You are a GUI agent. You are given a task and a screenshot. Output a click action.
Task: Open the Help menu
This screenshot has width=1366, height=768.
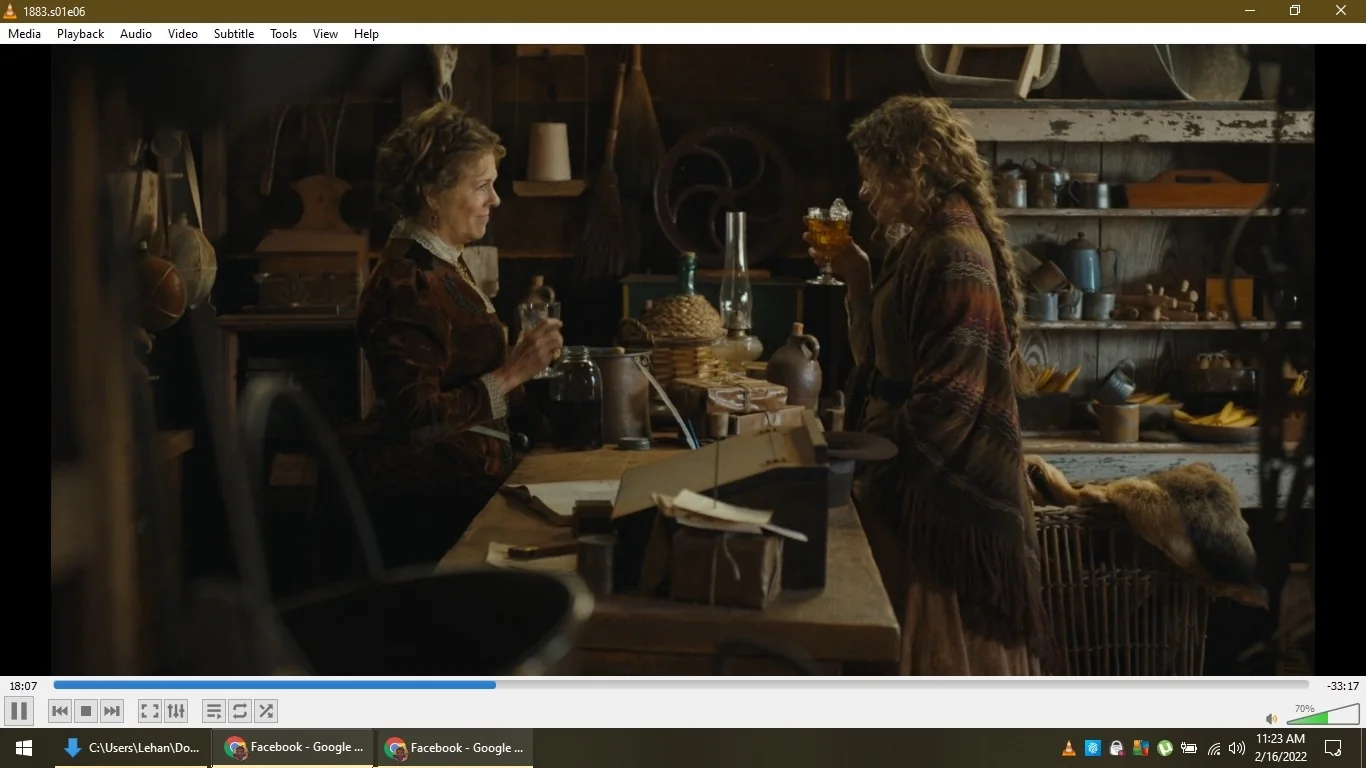click(367, 34)
